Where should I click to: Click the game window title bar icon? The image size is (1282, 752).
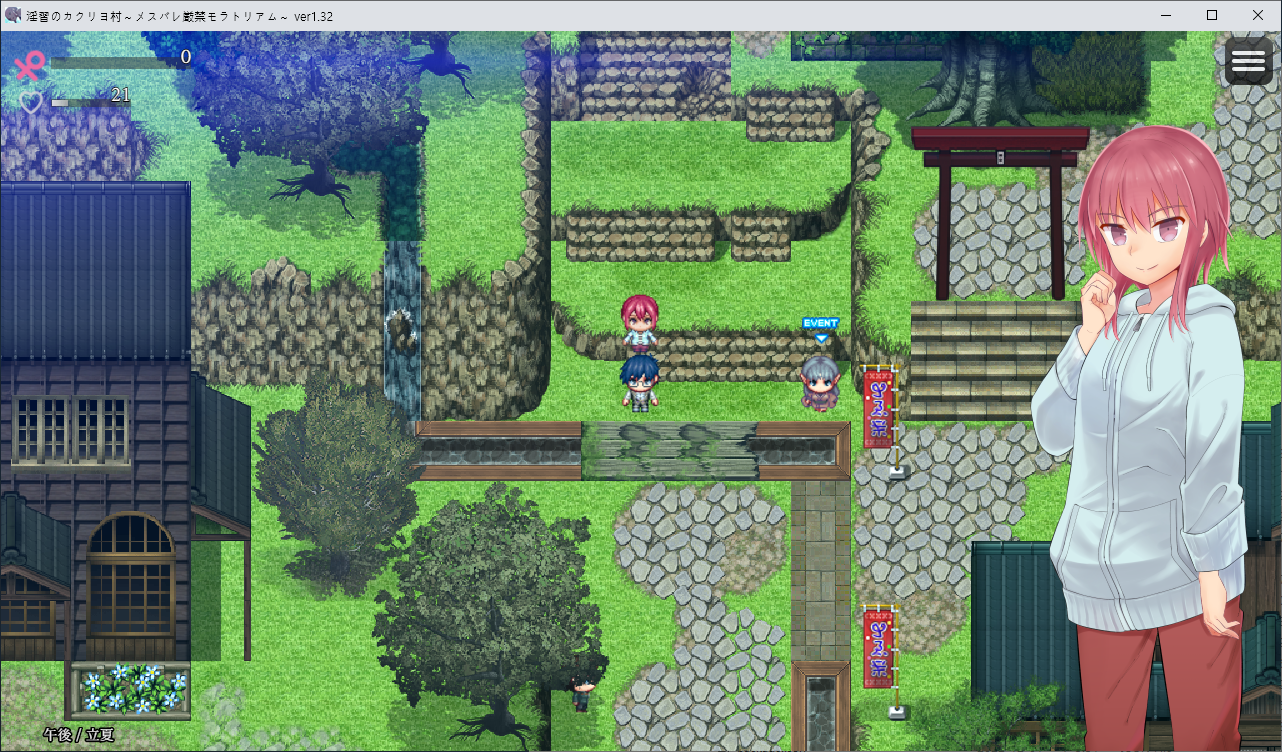14,15
